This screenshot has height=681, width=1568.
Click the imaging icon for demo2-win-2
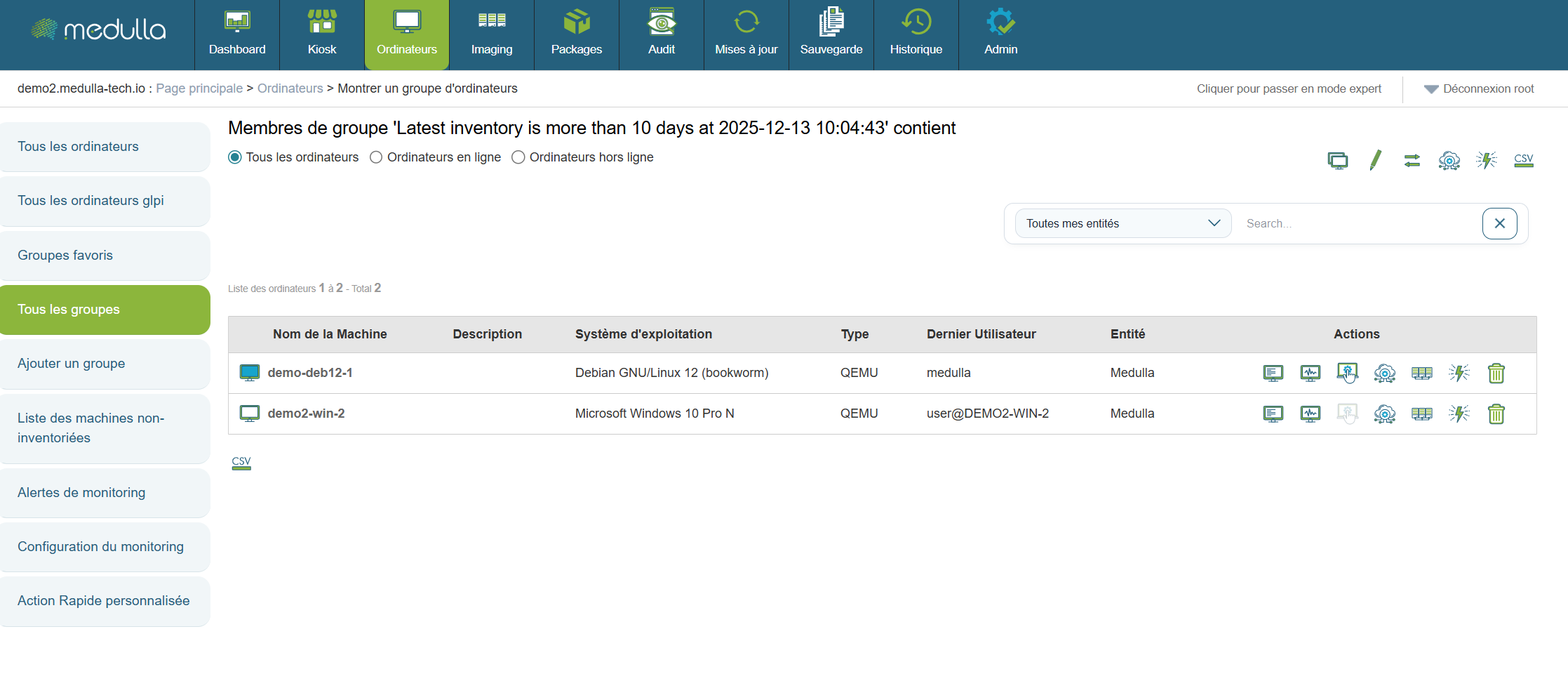click(1421, 414)
